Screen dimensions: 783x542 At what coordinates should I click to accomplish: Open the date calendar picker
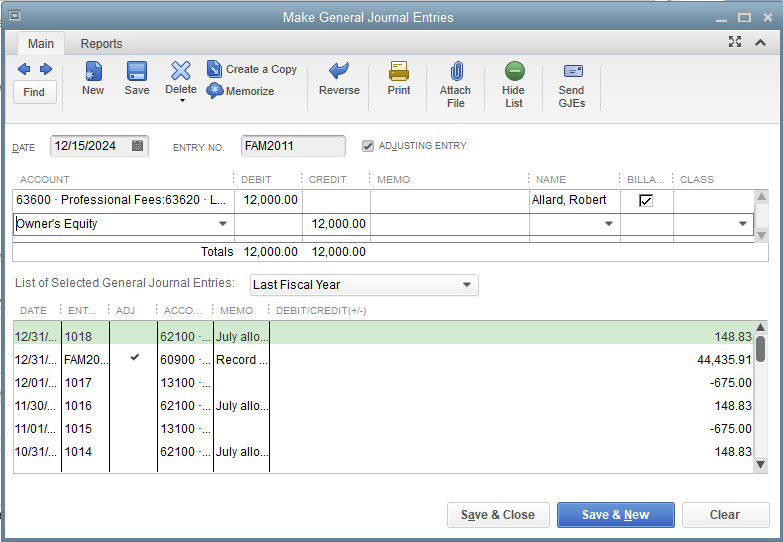click(137, 146)
